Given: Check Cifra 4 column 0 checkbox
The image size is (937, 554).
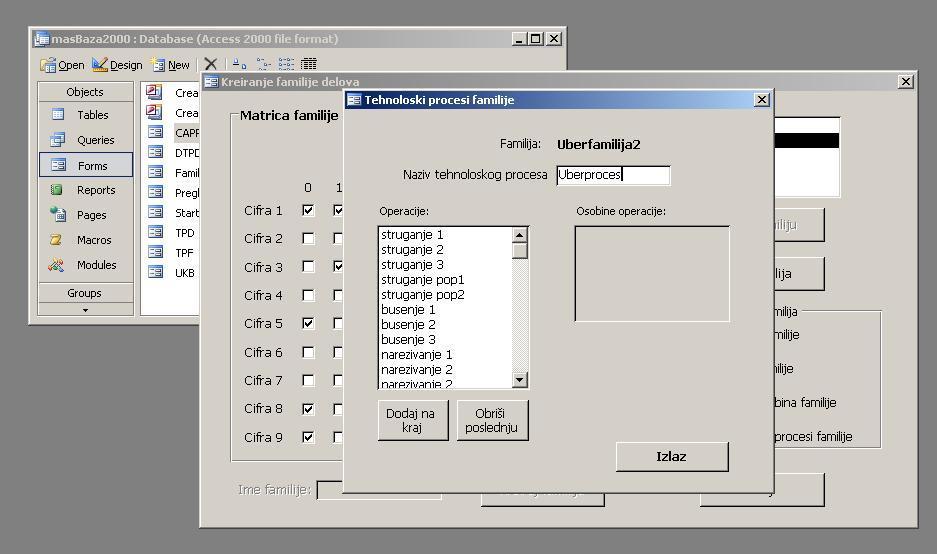Looking at the screenshot, I should [308, 295].
